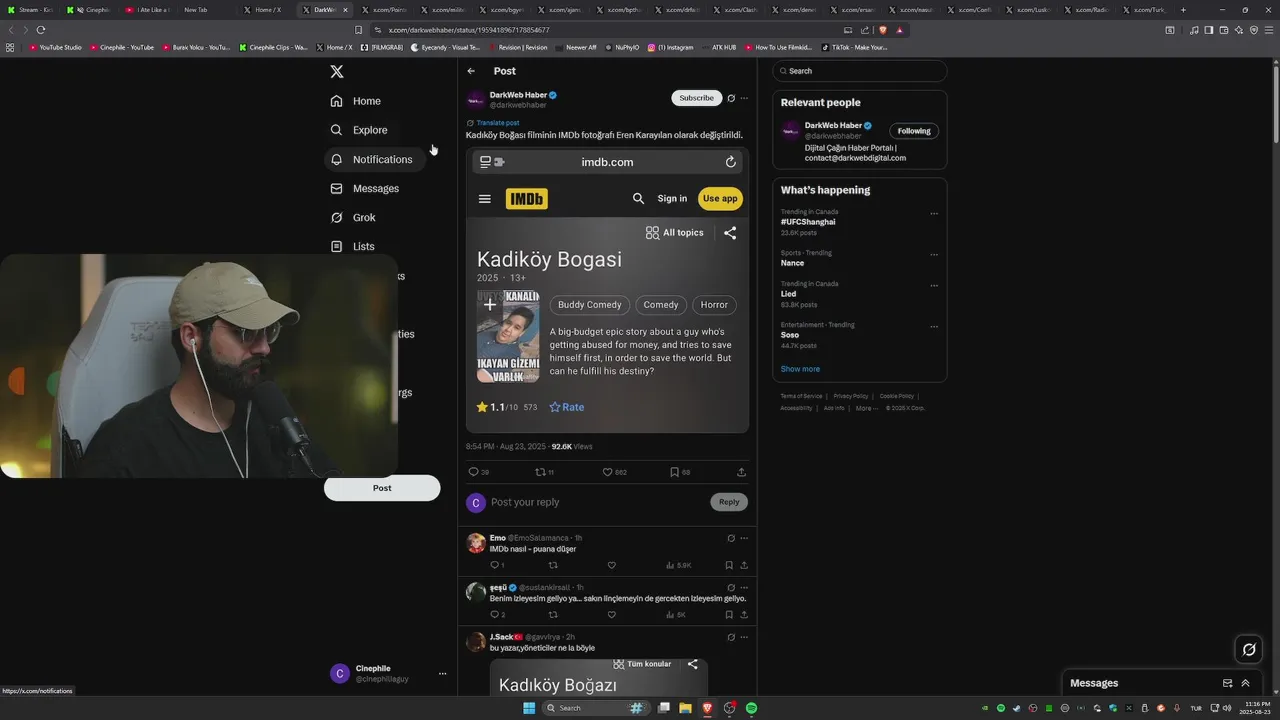1280x720 pixels.
Task: Click the Reply button
Action: click(x=729, y=502)
